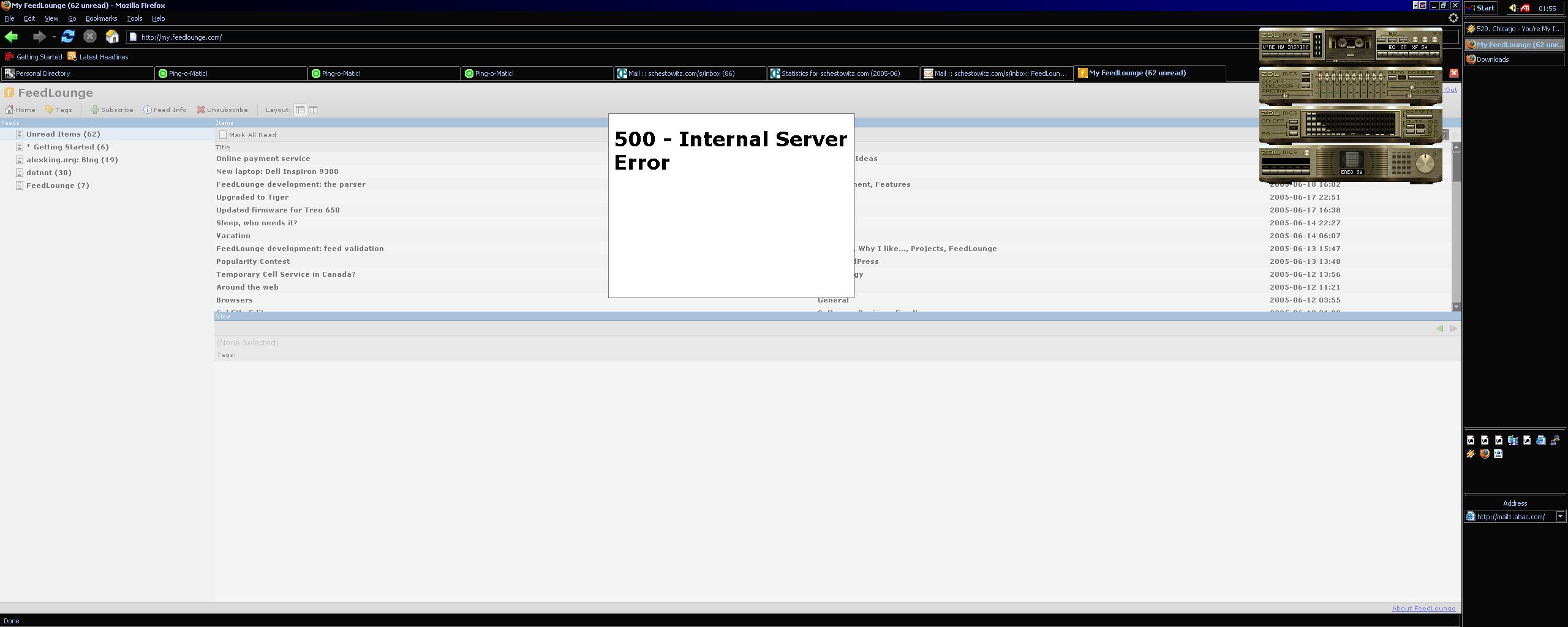Open the address bar dropdown in the sidebar

click(x=1560, y=517)
